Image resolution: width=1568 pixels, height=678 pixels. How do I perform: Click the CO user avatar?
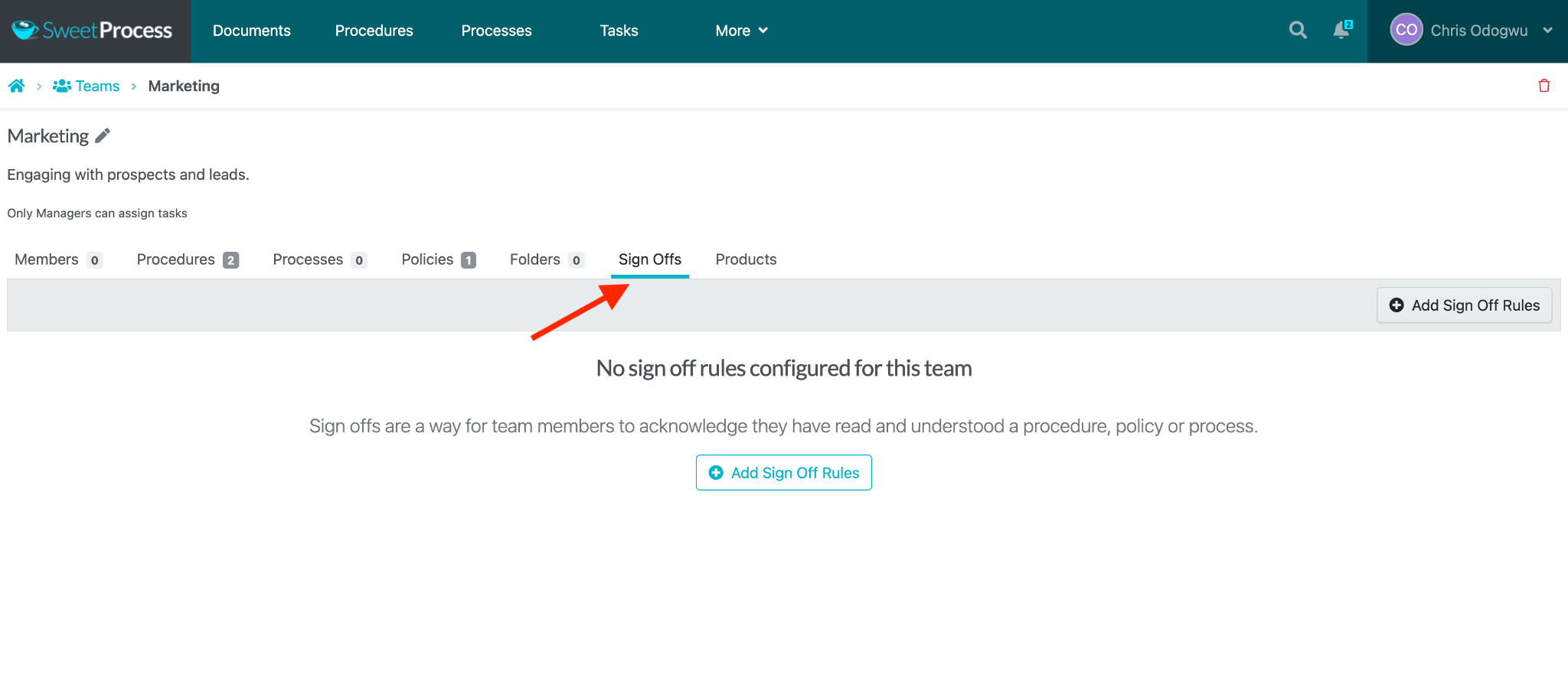pyautogui.click(x=1406, y=31)
